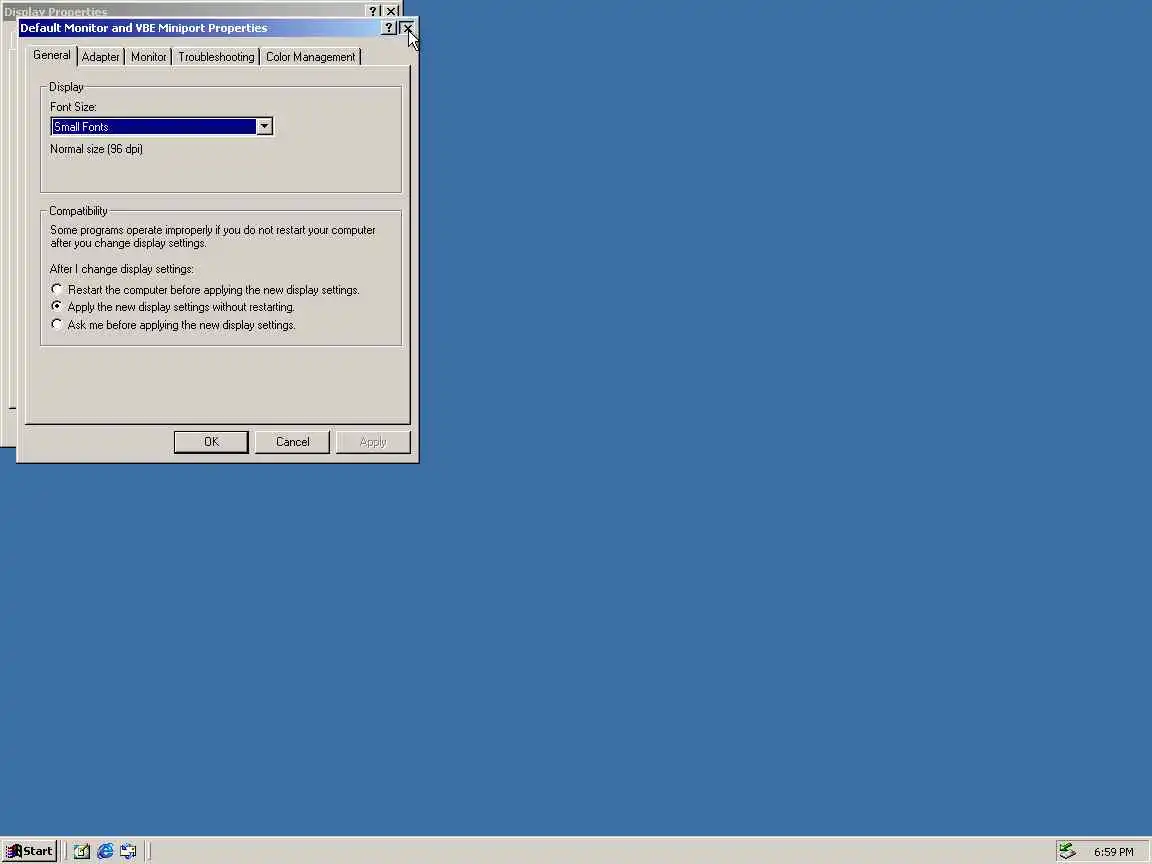Switch to the General tab
Image resolution: width=1152 pixels, height=864 pixels.
click(51, 56)
